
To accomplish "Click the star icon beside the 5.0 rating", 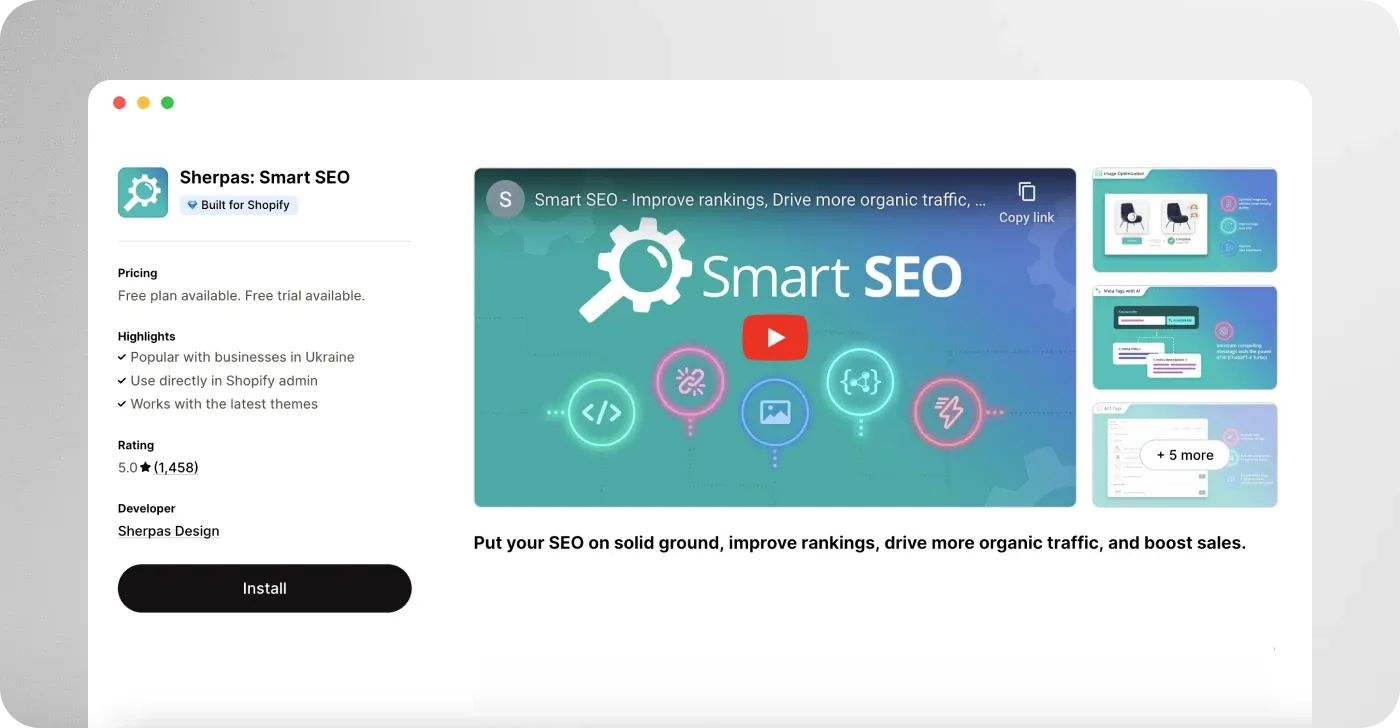I will tap(146, 467).
